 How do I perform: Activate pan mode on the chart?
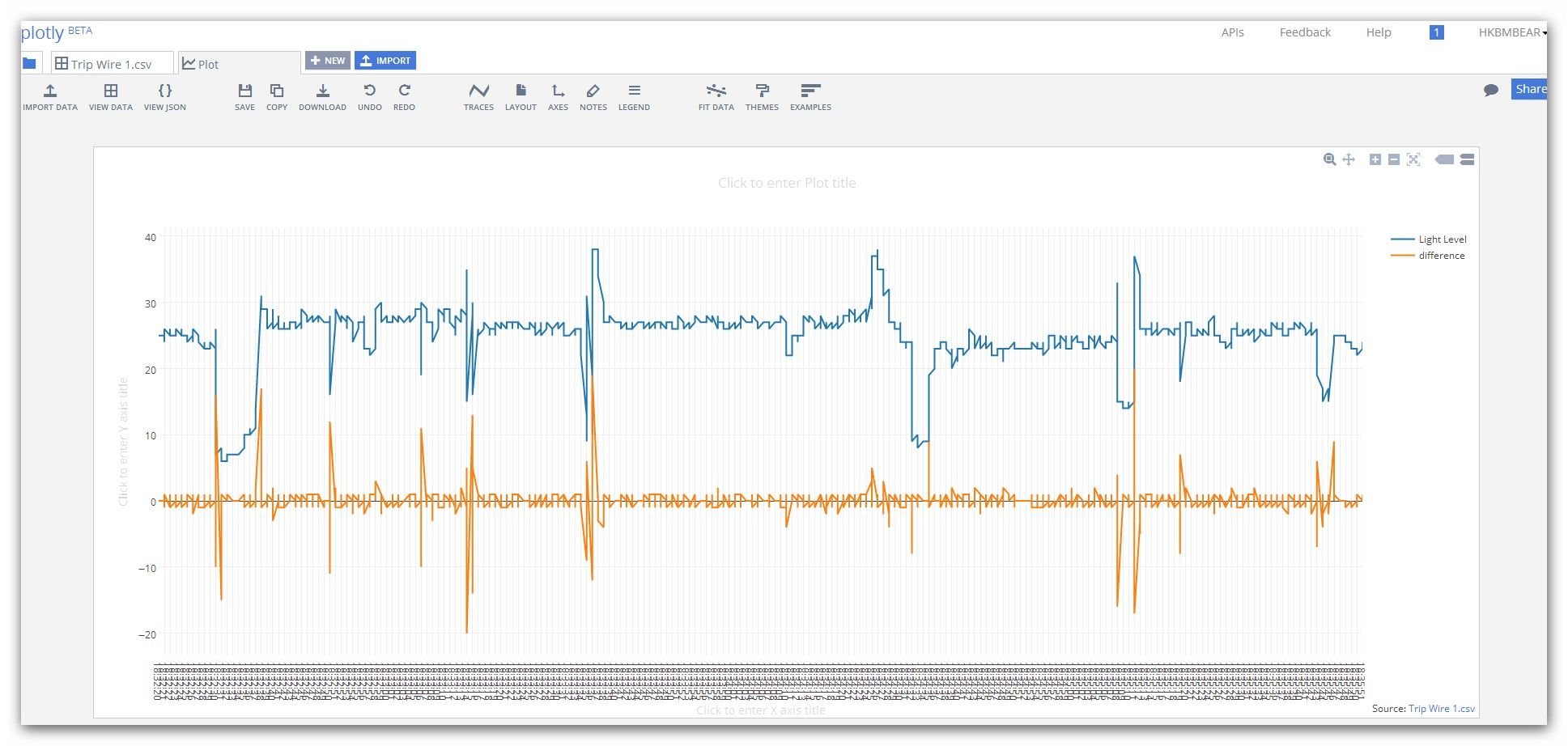1349,159
